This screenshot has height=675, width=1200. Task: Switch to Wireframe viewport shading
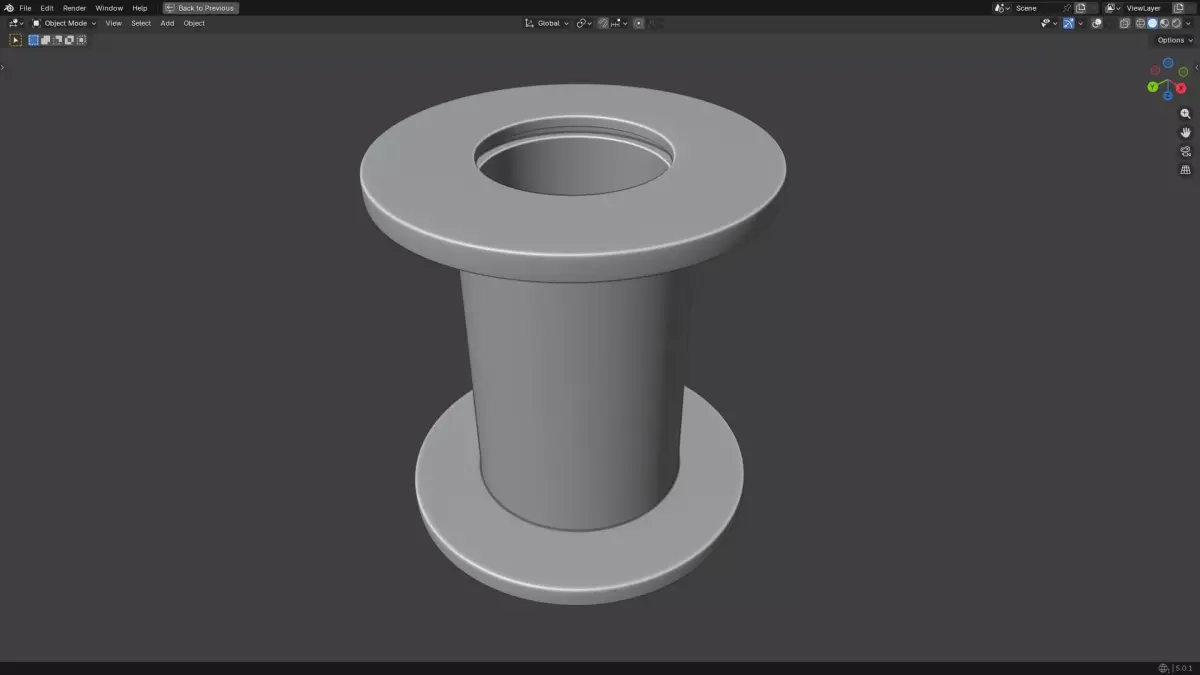coord(1140,23)
